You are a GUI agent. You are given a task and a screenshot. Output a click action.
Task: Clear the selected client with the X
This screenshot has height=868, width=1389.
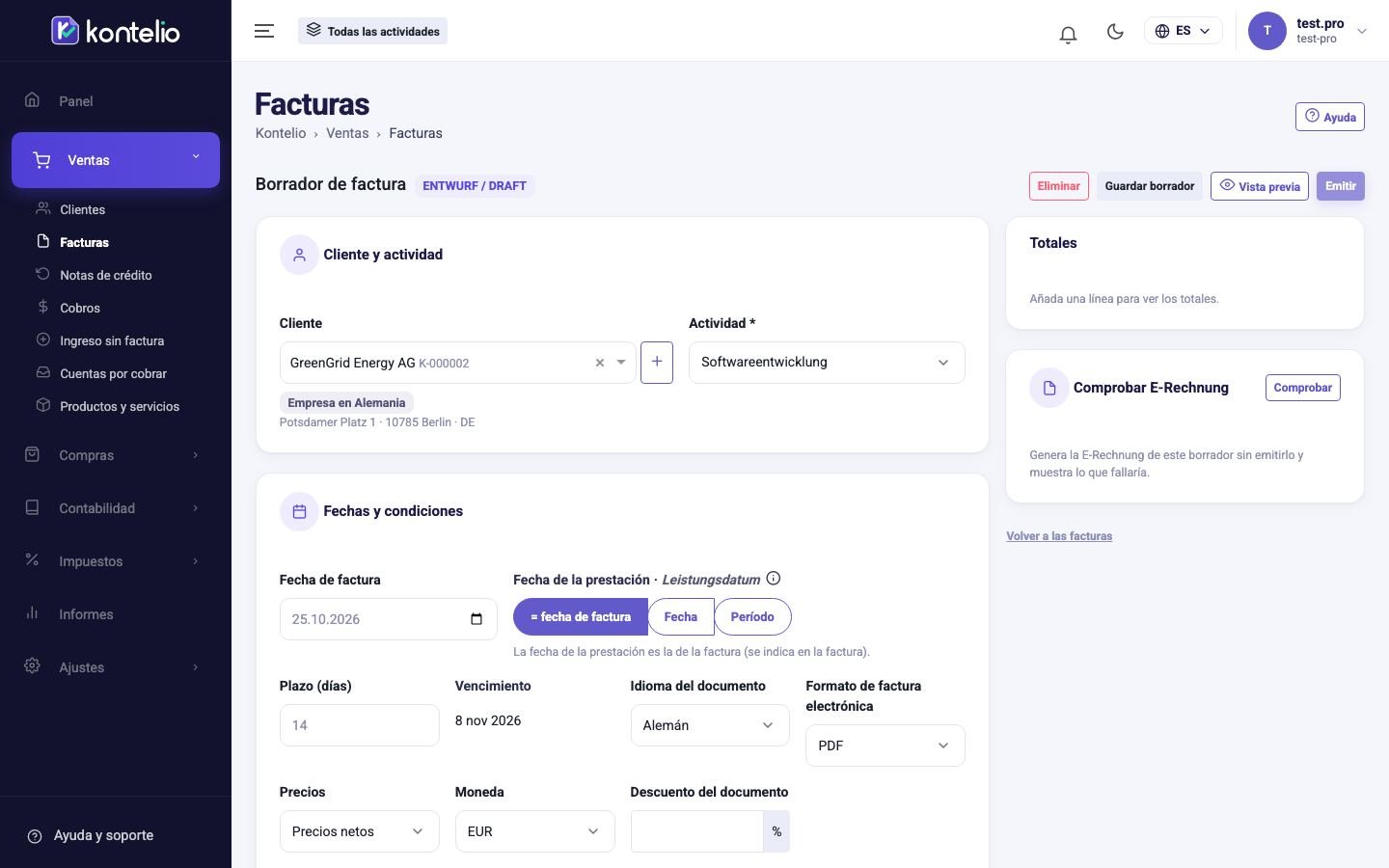pos(600,363)
